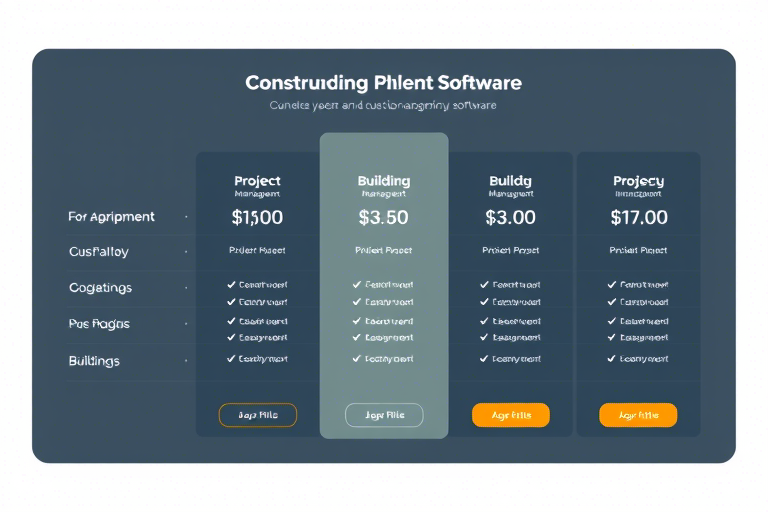Select the Bulldings row label
Viewport: 768px width, 512px height.
94,361
